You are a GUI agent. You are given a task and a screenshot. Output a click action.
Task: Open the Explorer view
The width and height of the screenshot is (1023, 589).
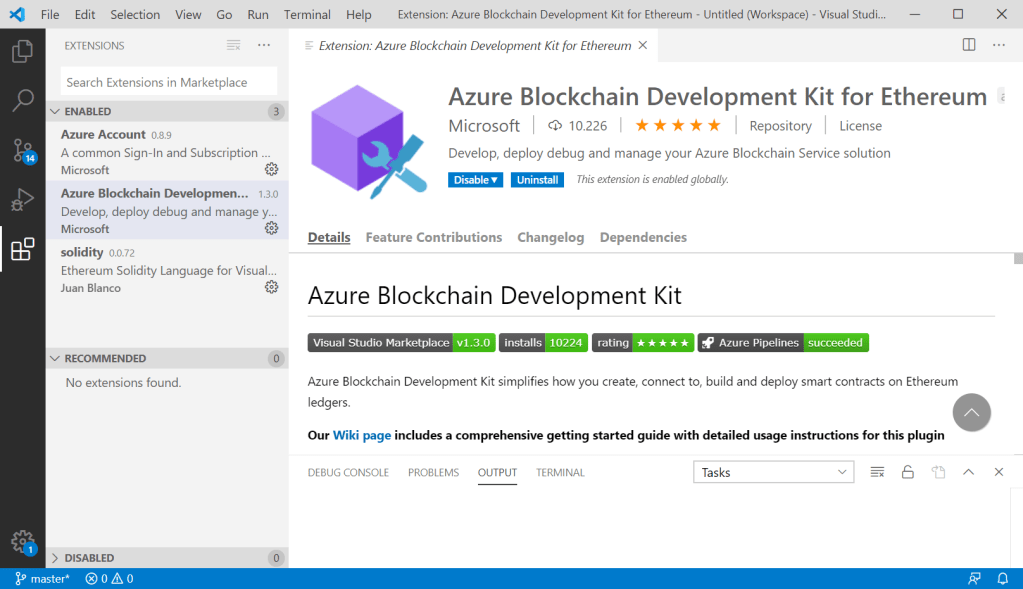pos(22,52)
